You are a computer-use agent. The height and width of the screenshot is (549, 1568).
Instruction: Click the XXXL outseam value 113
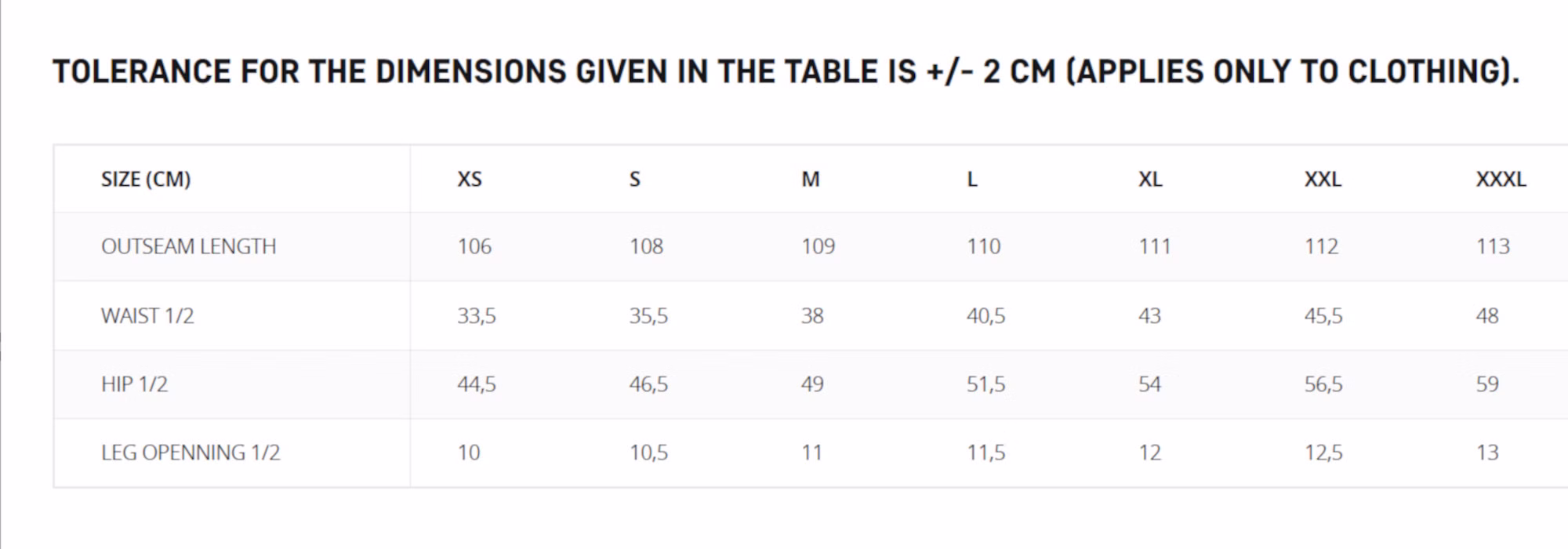[1493, 246]
